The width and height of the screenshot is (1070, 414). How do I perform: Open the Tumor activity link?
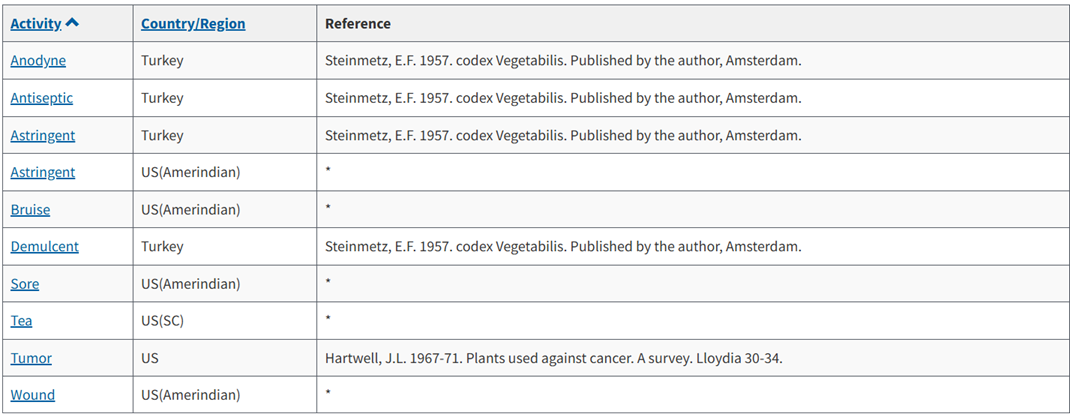tap(31, 357)
